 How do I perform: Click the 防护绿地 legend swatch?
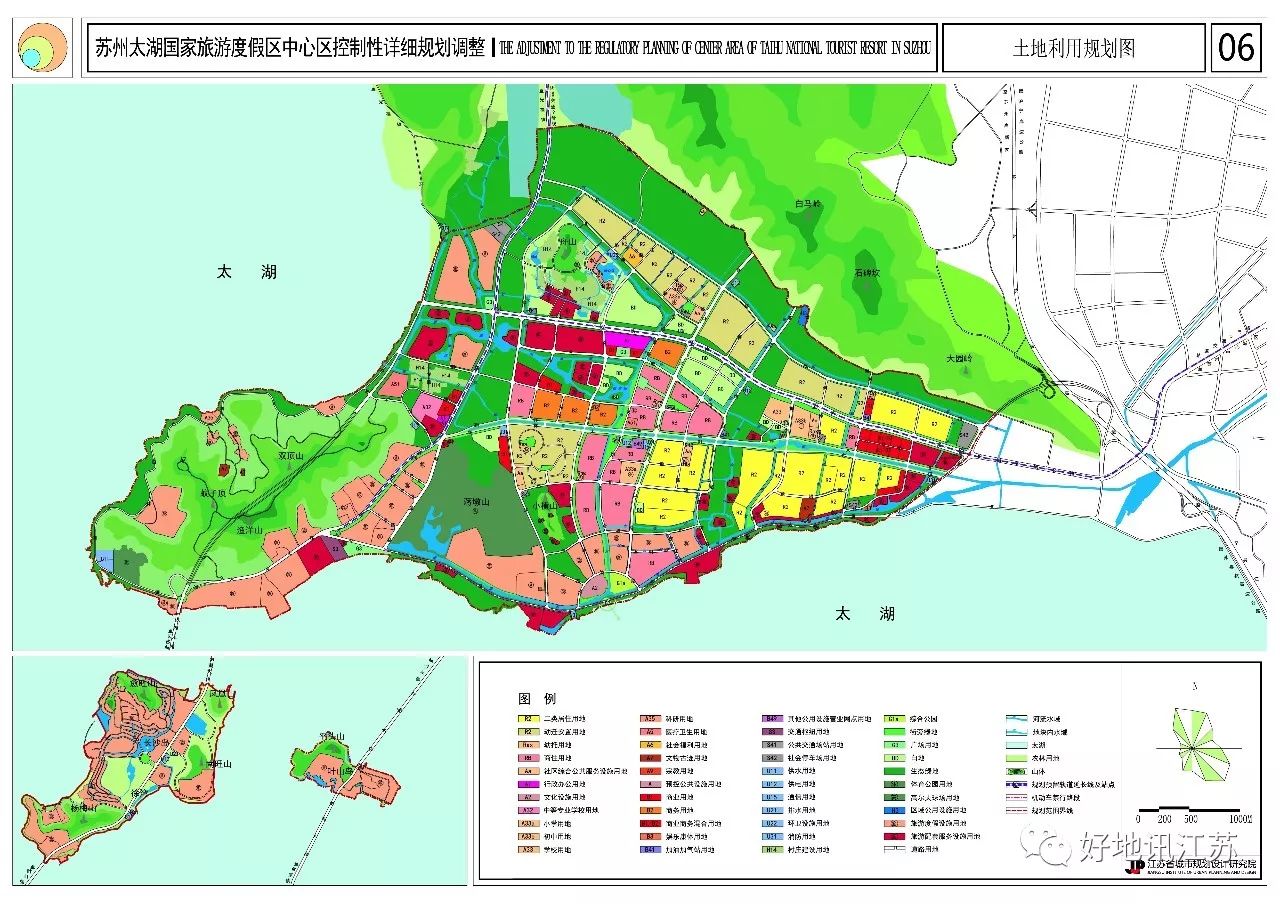pos(894,732)
